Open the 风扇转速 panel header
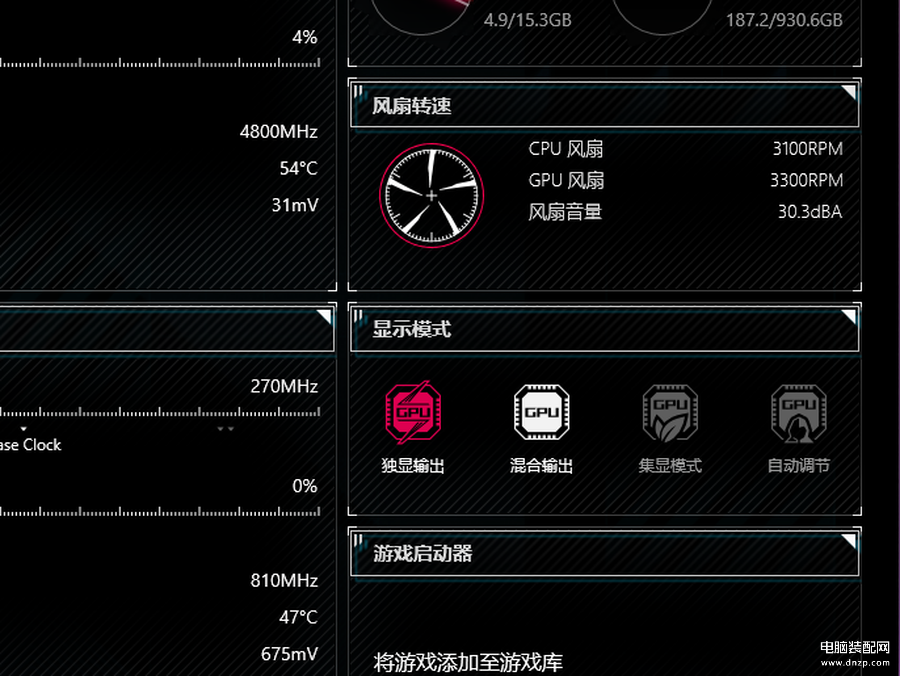 pos(604,106)
